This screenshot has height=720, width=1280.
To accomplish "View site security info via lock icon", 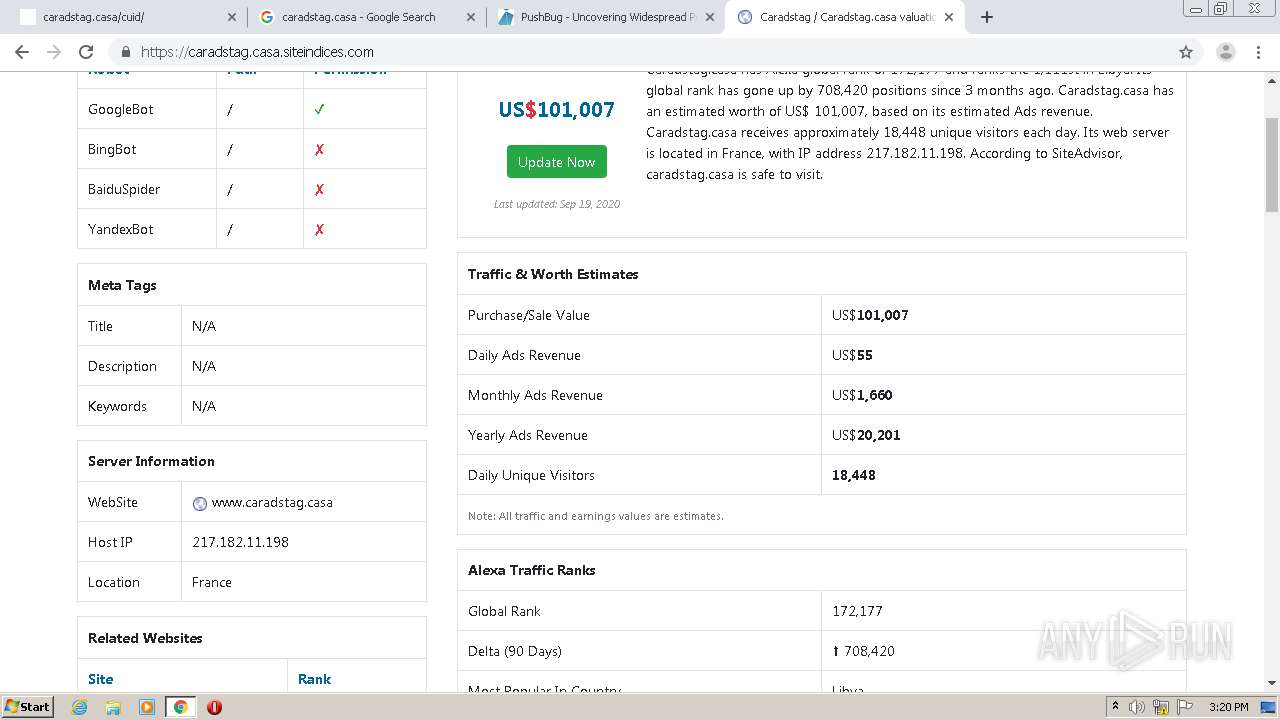I will coord(126,52).
